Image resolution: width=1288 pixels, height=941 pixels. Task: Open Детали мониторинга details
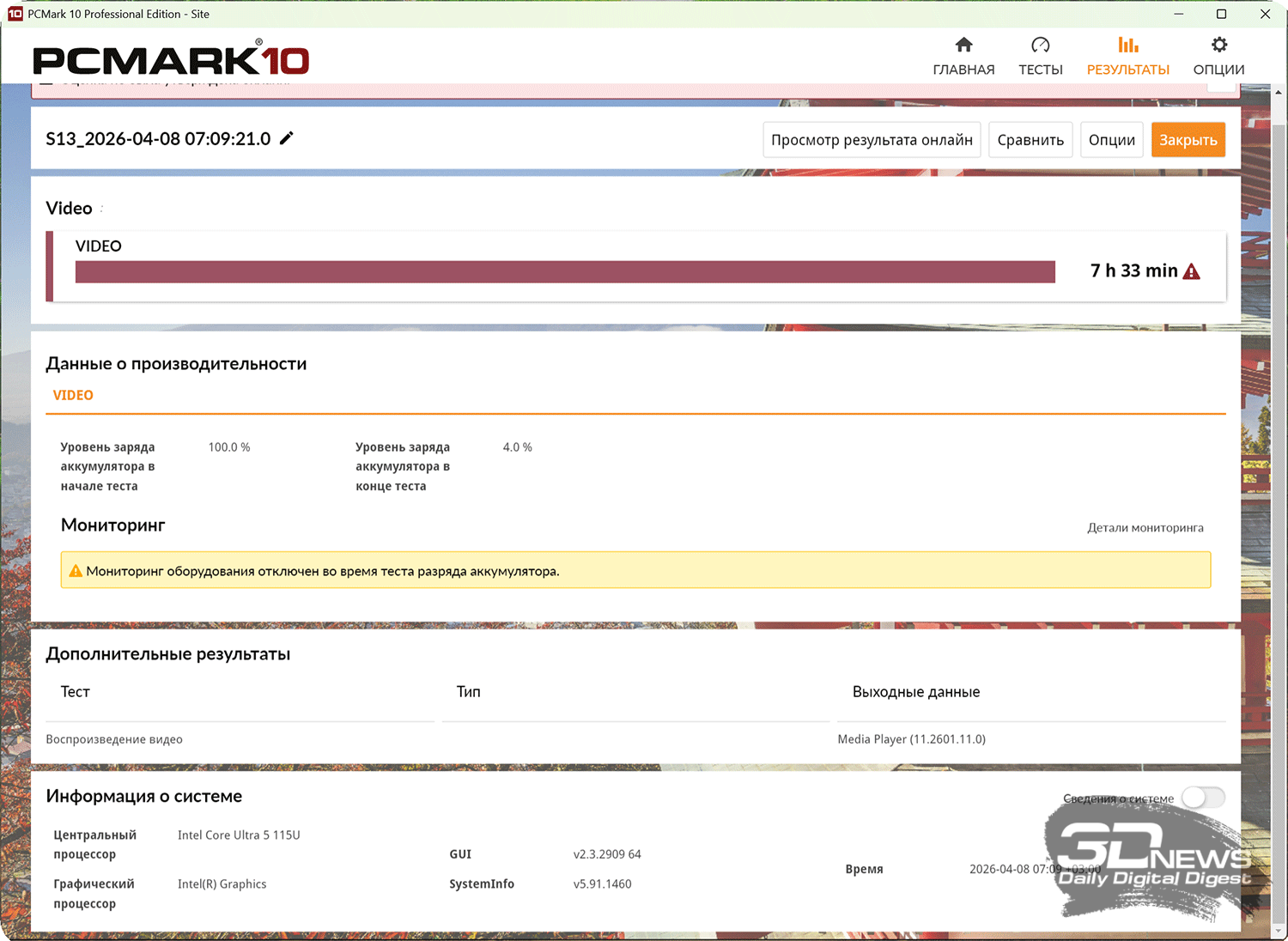(x=1145, y=528)
